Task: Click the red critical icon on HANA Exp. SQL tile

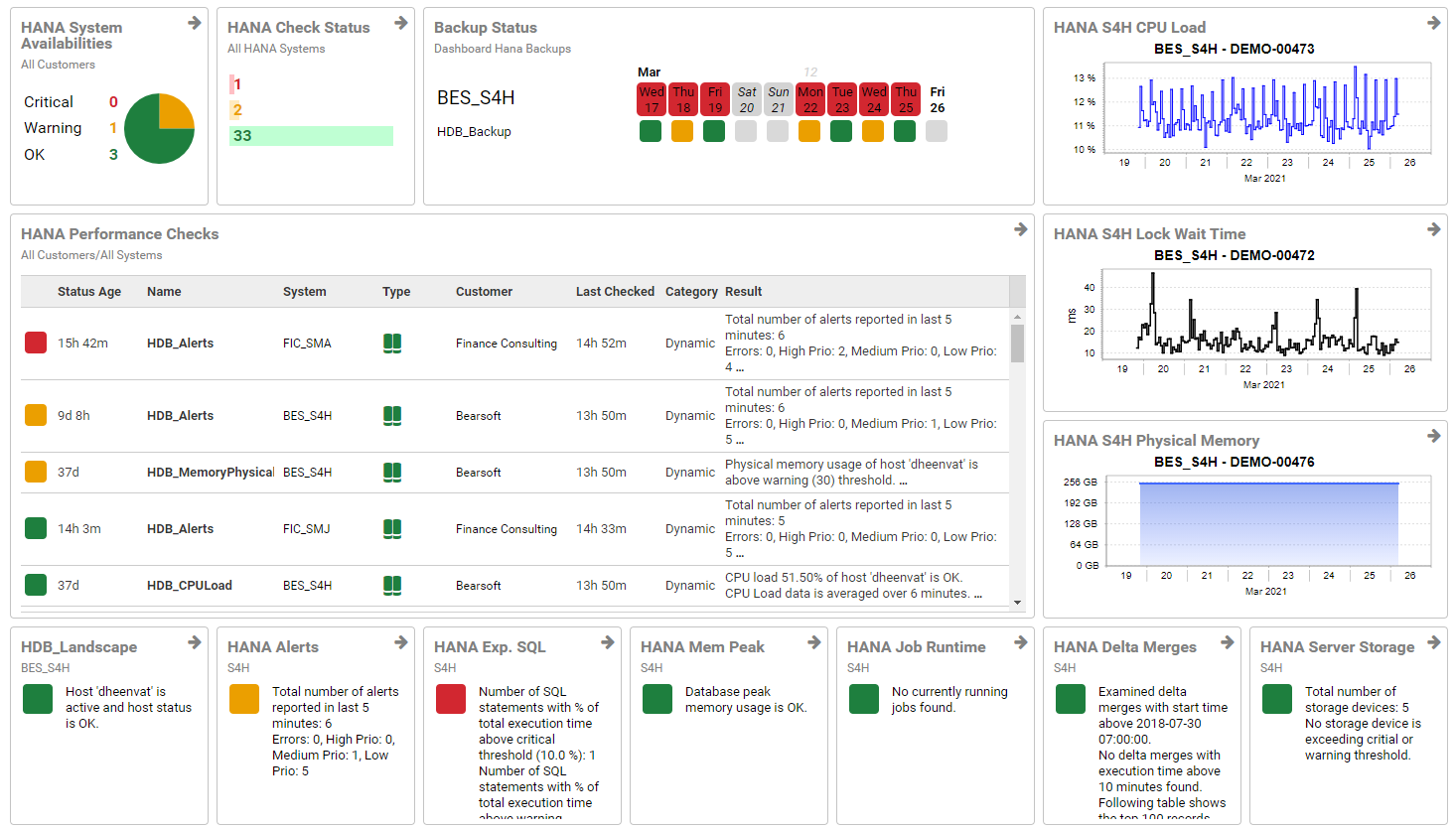Action: 449,699
